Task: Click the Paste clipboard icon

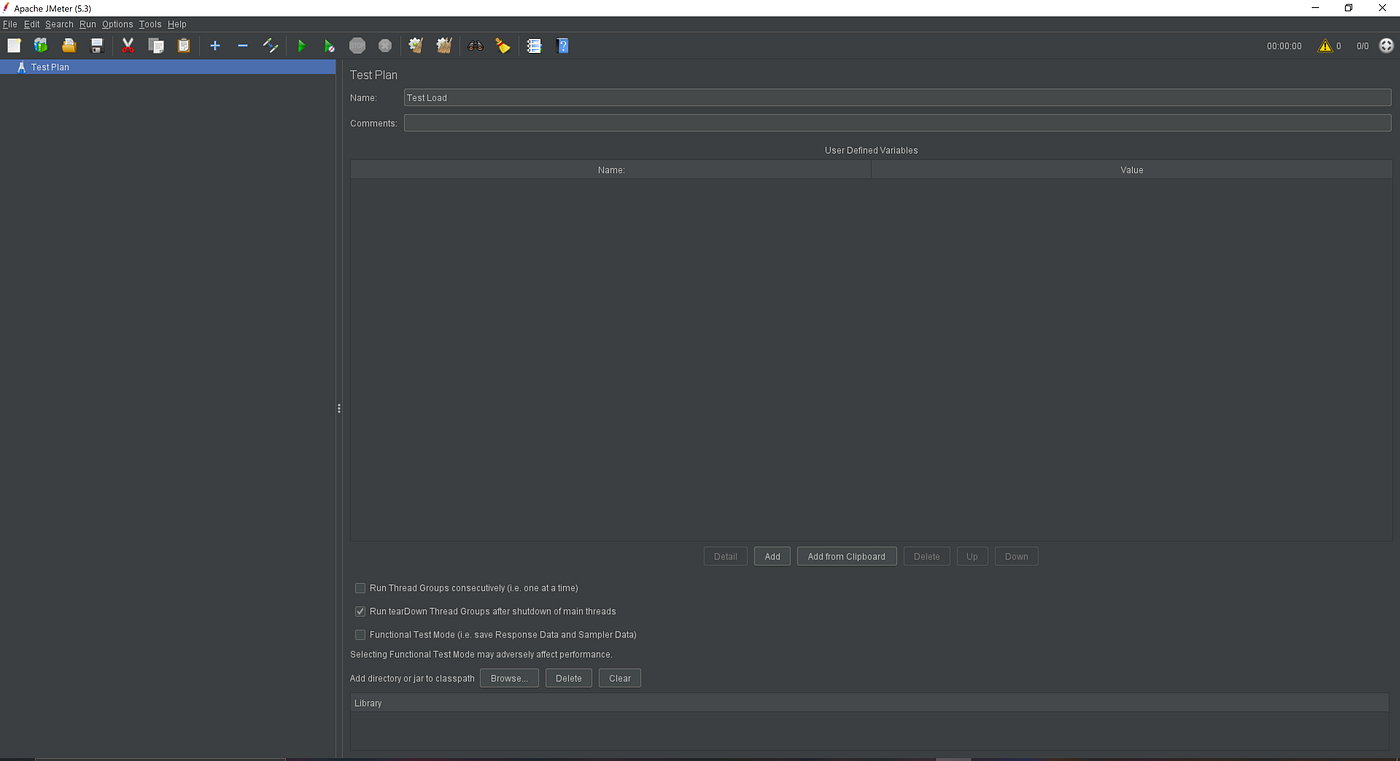Action: tap(184, 46)
